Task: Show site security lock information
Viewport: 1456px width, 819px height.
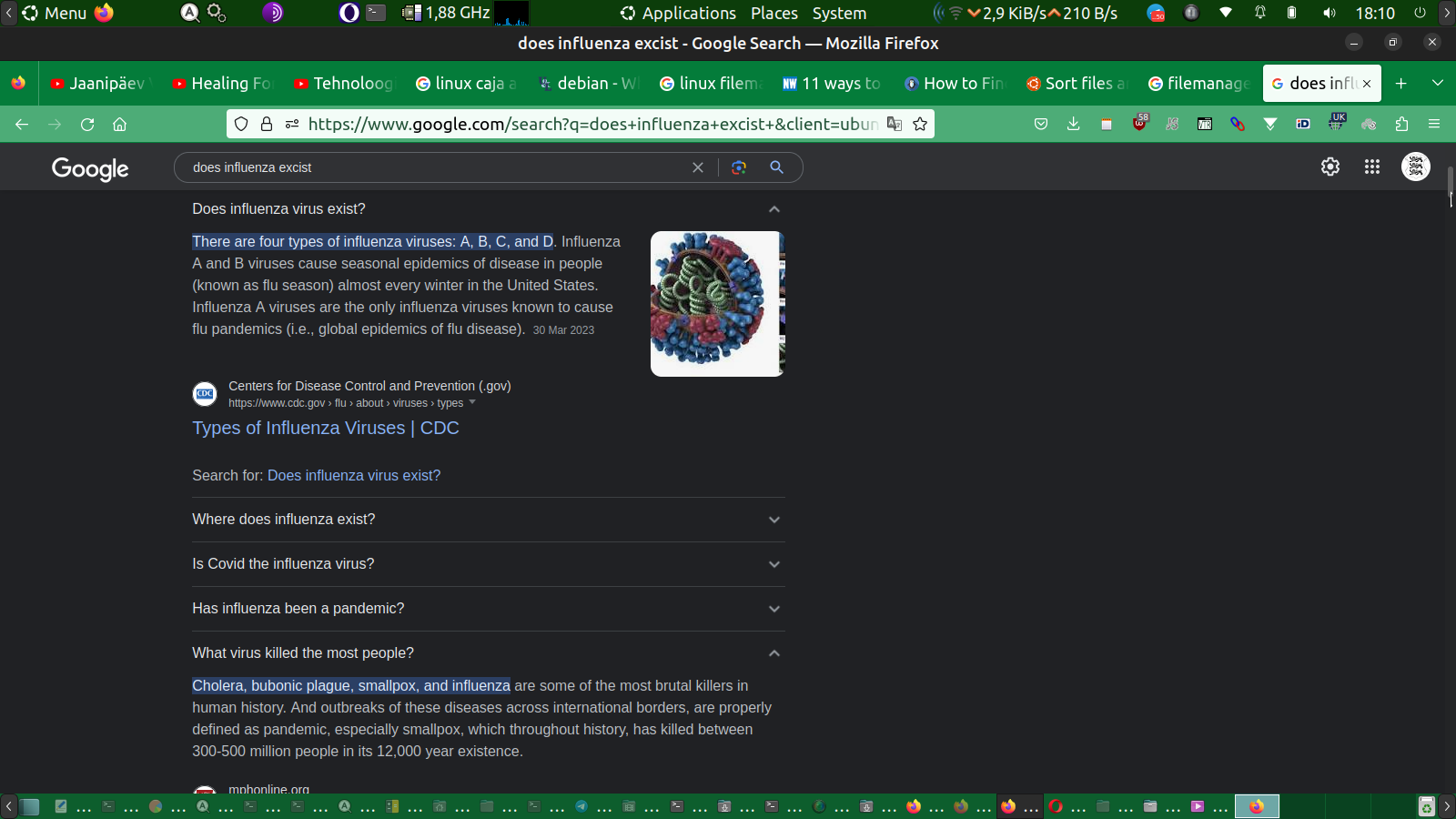Action: point(267,124)
